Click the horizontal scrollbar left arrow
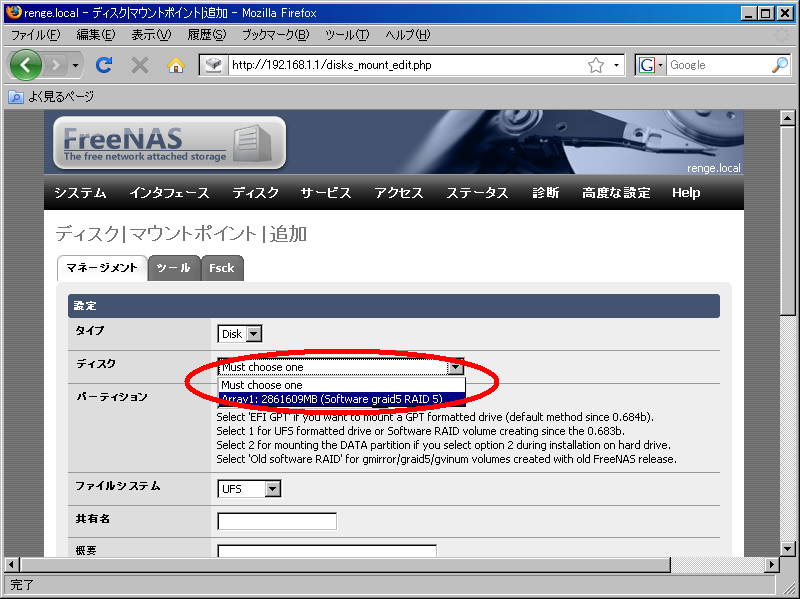Image resolution: width=800 pixels, height=599 pixels. (12, 565)
